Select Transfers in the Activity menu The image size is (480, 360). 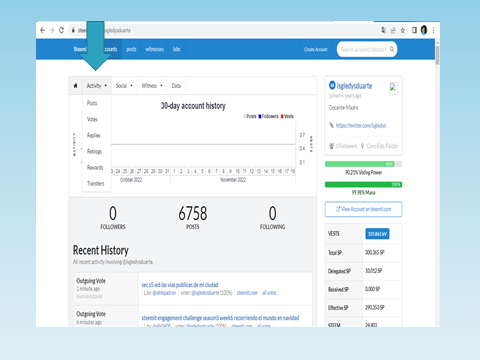(x=96, y=183)
